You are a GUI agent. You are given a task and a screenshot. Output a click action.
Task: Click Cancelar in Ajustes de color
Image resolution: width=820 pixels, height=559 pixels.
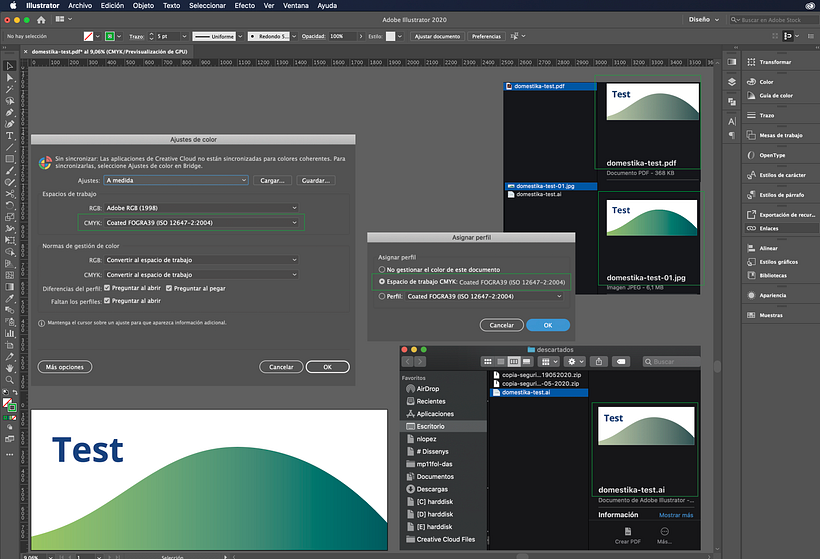click(281, 367)
